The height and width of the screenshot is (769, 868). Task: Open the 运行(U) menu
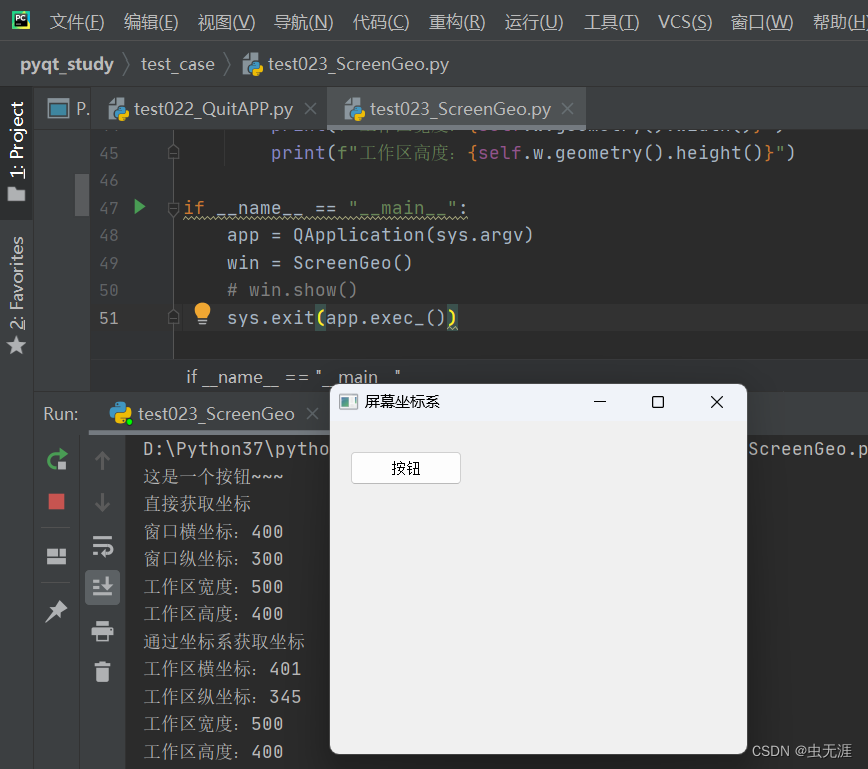(534, 22)
